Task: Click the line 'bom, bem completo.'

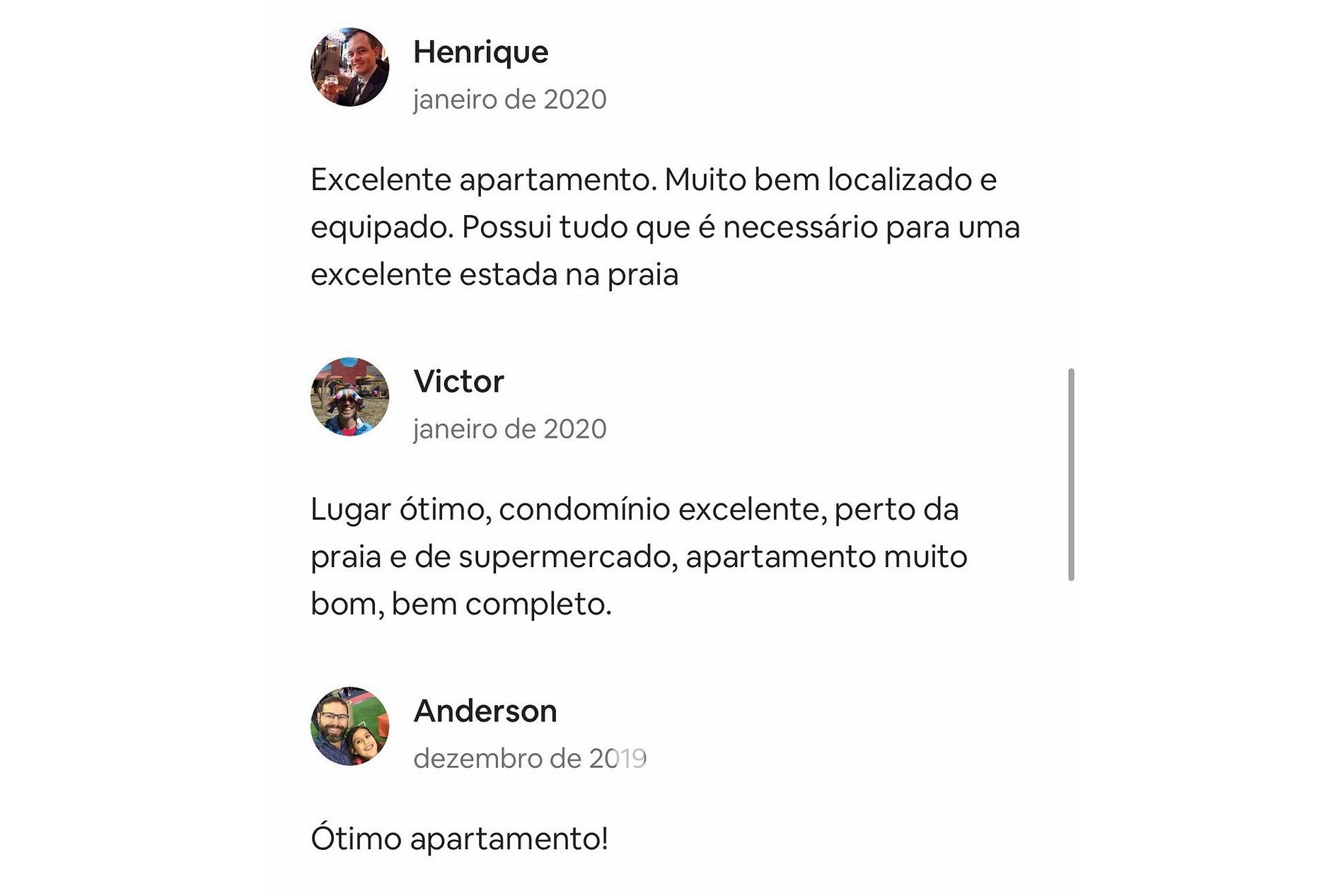Action: (x=460, y=605)
